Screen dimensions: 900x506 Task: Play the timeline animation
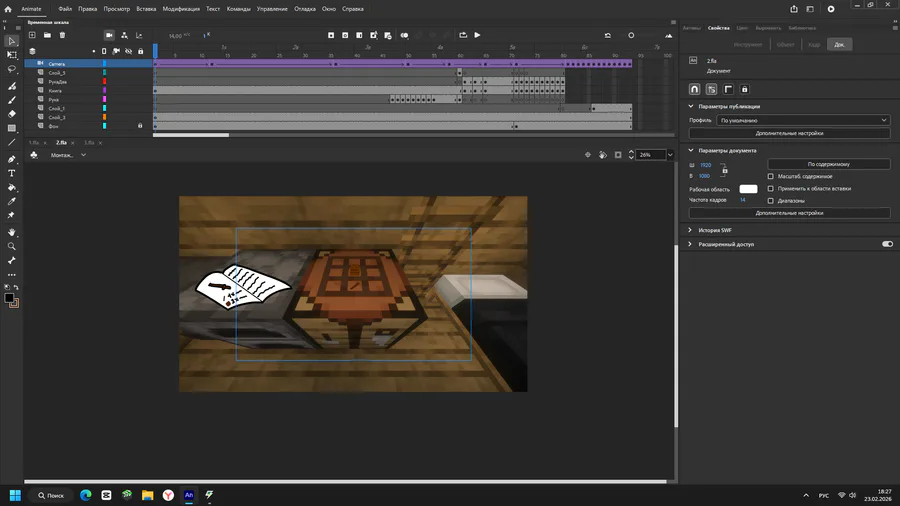click(x=477, y=35)
